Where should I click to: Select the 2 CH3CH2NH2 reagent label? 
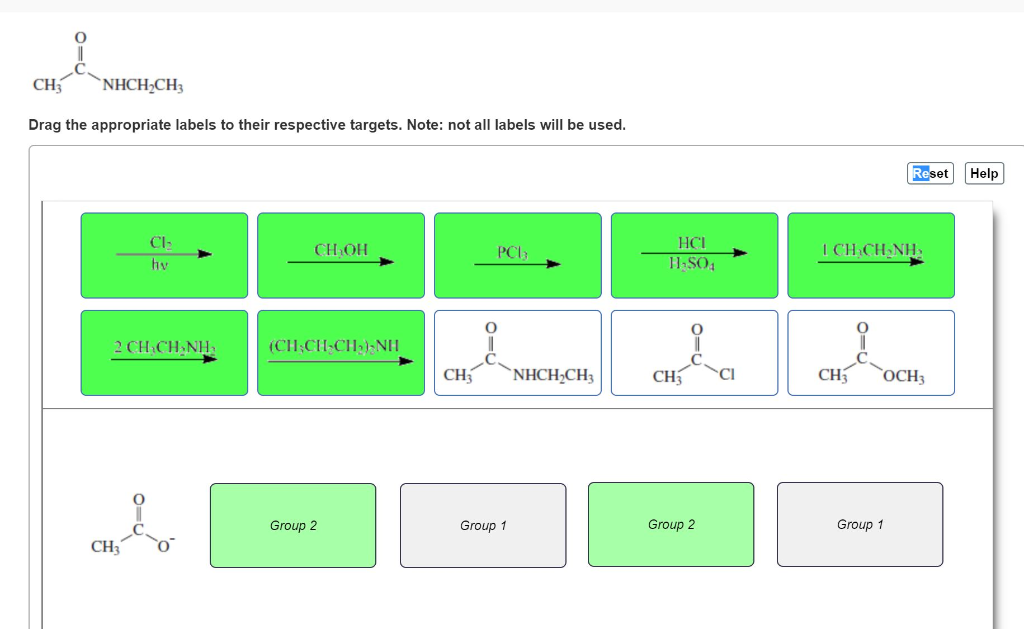[163, 352]
